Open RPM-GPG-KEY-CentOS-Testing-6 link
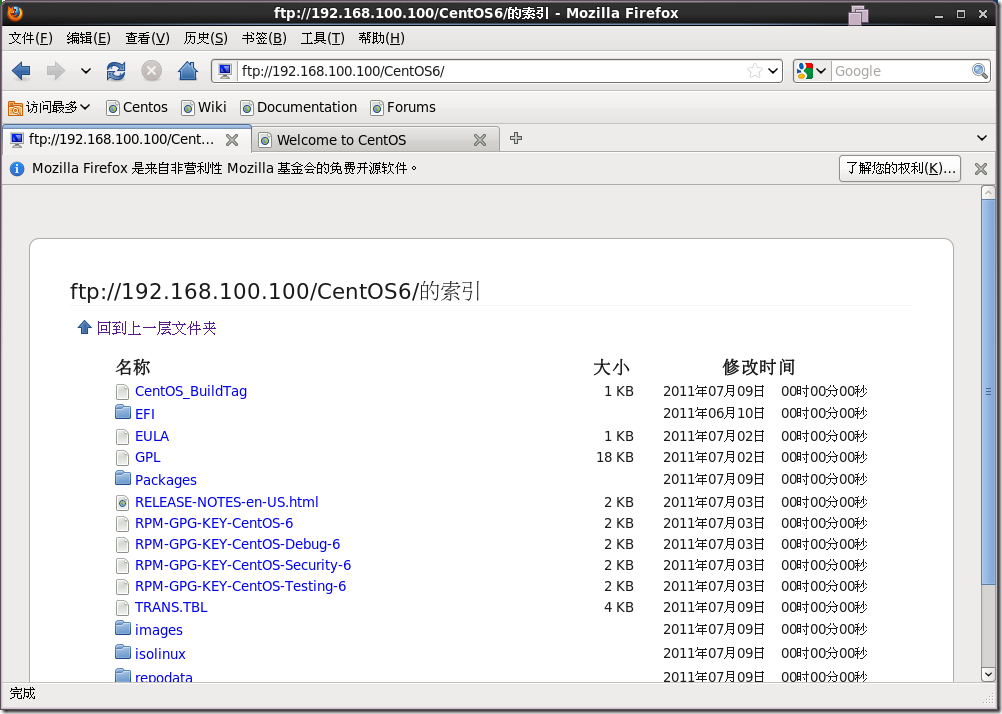Image resolution: width=1002 pixels, height=714 pixels. (x=240, y=587)
